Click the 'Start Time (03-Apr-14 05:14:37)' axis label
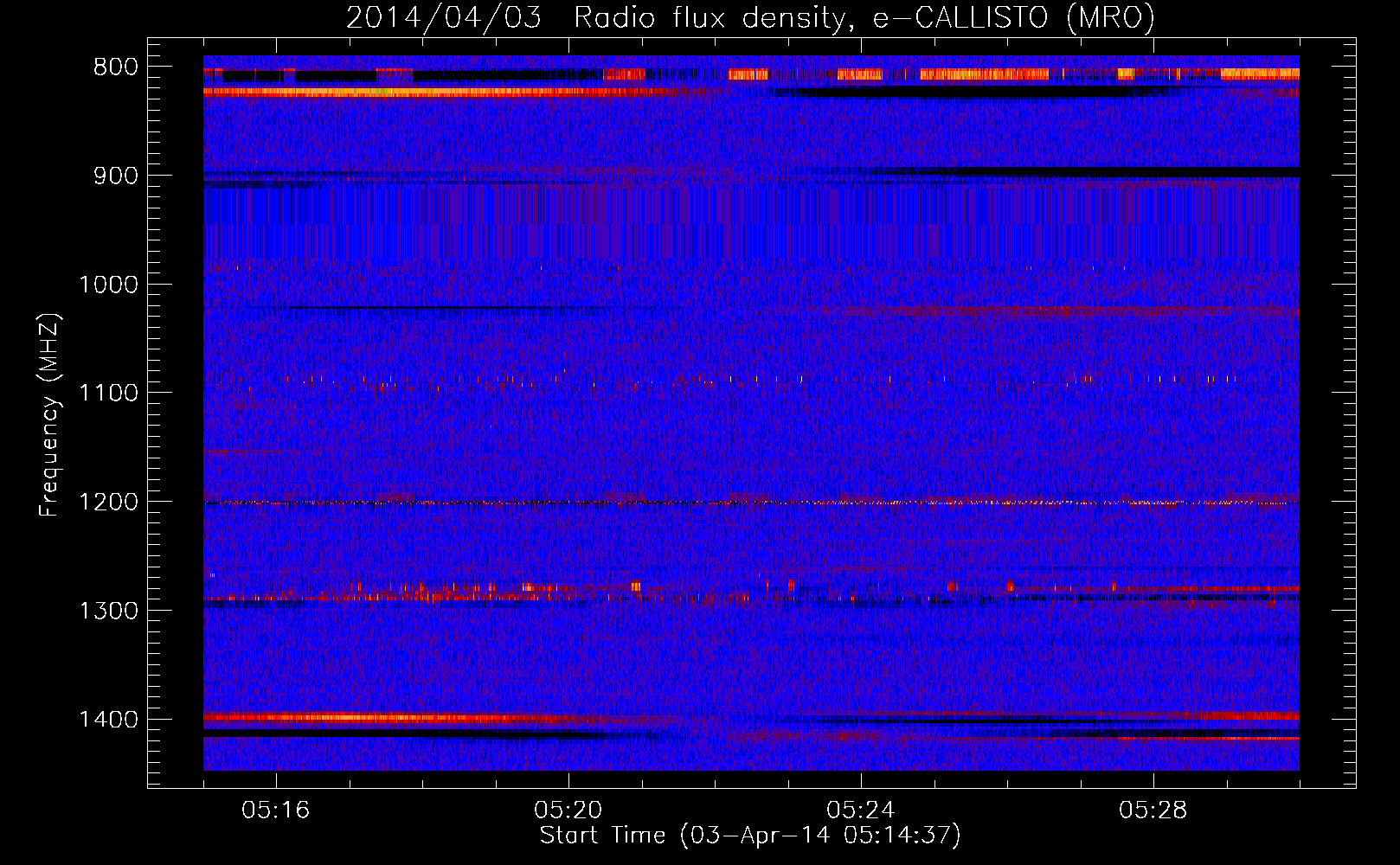The height and width of the screenshot is (865, 1400). tap(750, 836)
